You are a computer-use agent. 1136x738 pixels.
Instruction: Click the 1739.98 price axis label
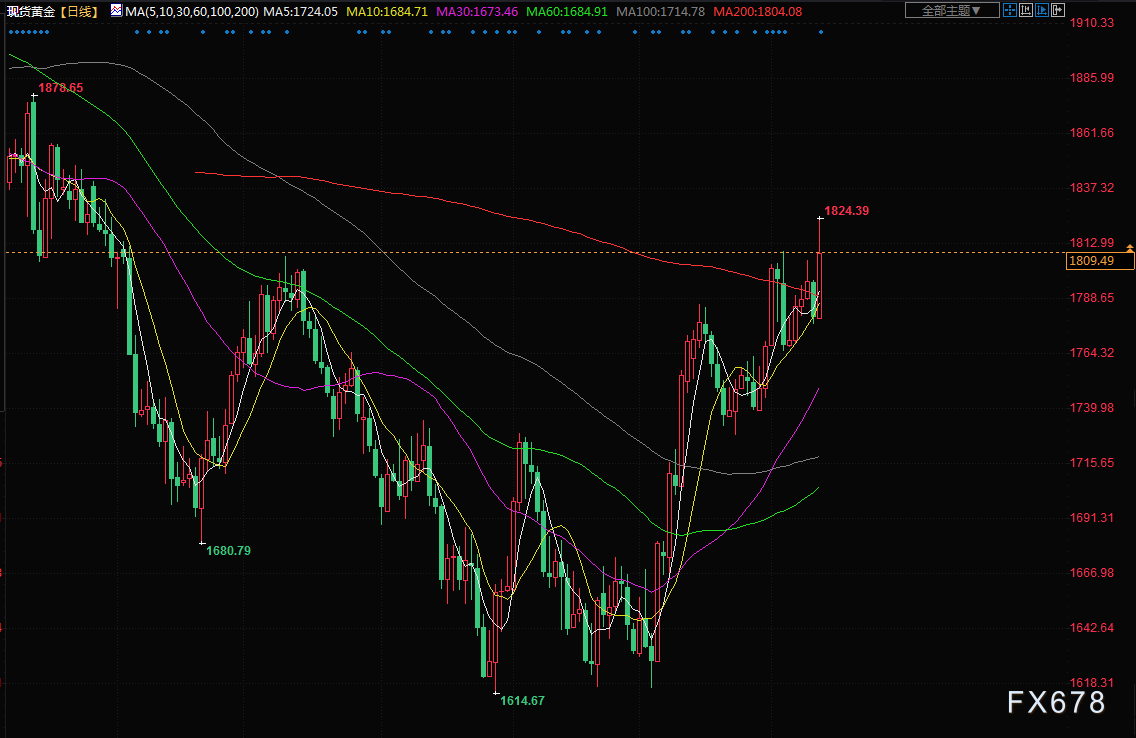[1092, 408]
